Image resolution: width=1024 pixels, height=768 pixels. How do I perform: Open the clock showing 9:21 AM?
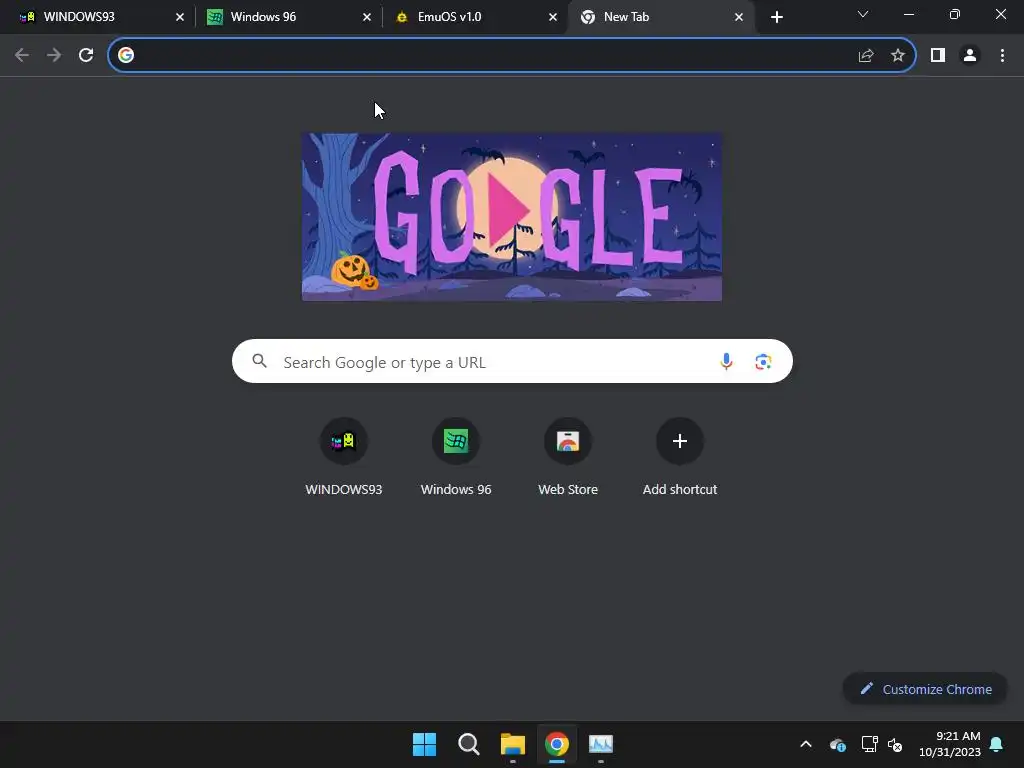(950, 744)
